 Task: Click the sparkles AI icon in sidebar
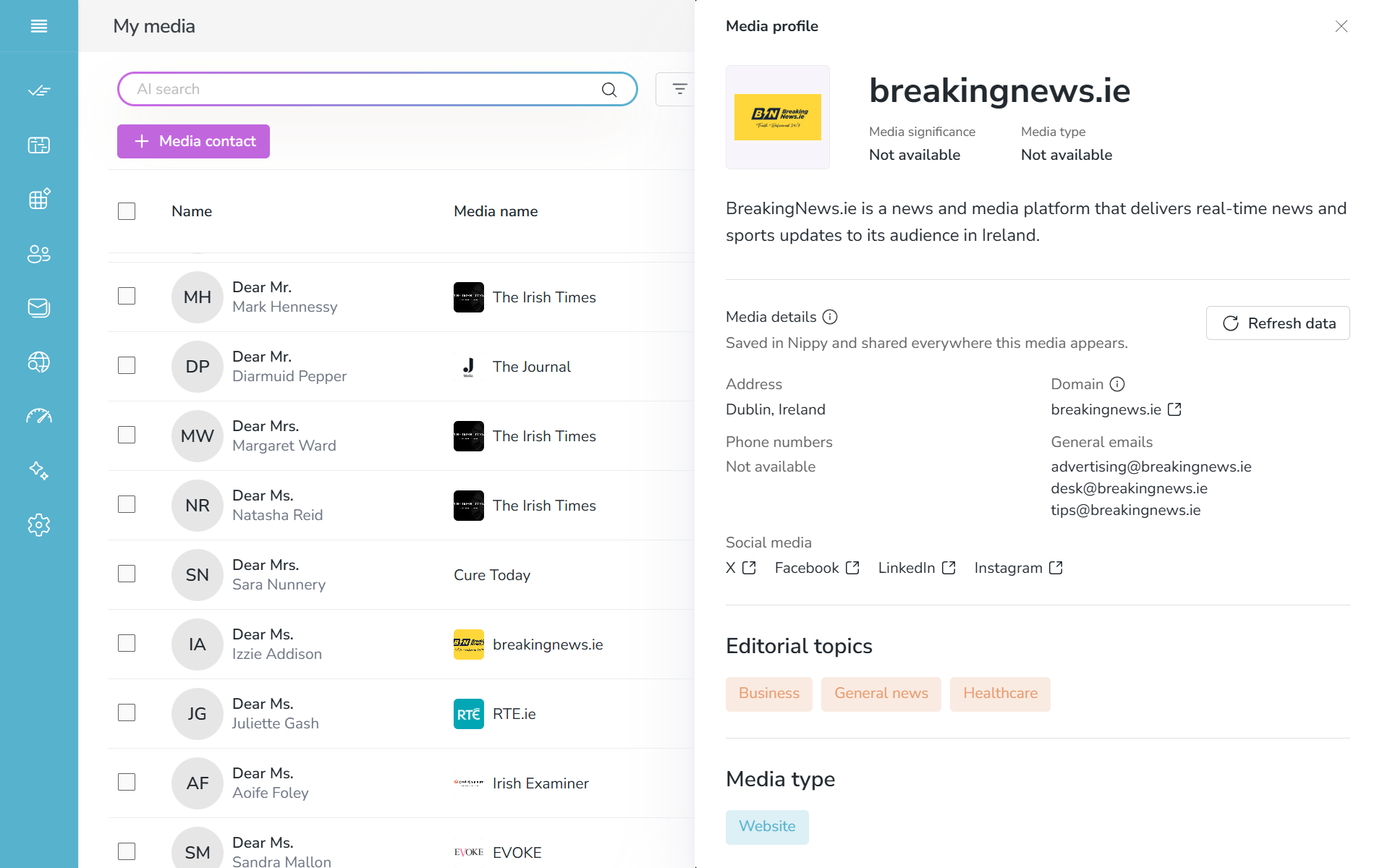click(x=39, y=470)
